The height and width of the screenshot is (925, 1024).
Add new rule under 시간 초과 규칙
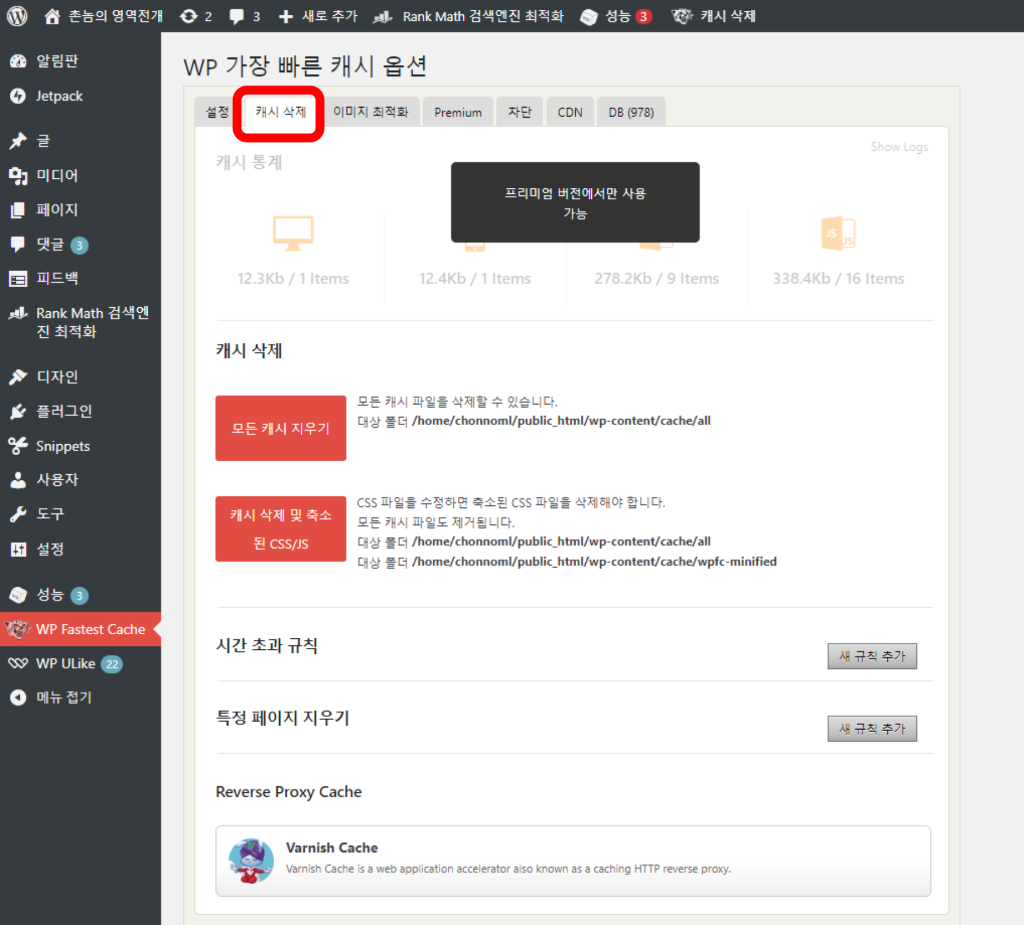pyautogui.click(x=872, y=656)
